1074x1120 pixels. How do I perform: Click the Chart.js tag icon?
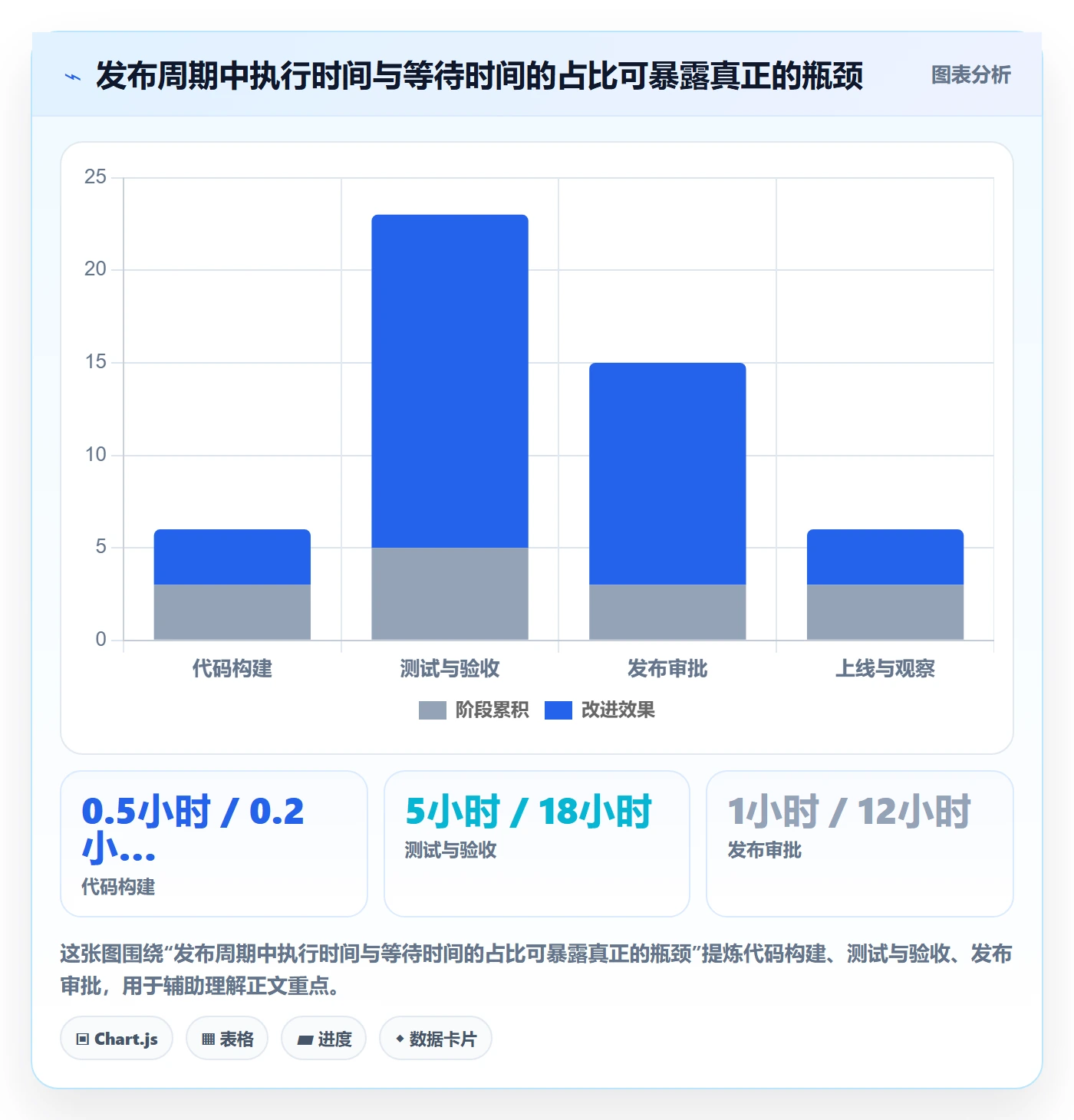point(83,1039)
